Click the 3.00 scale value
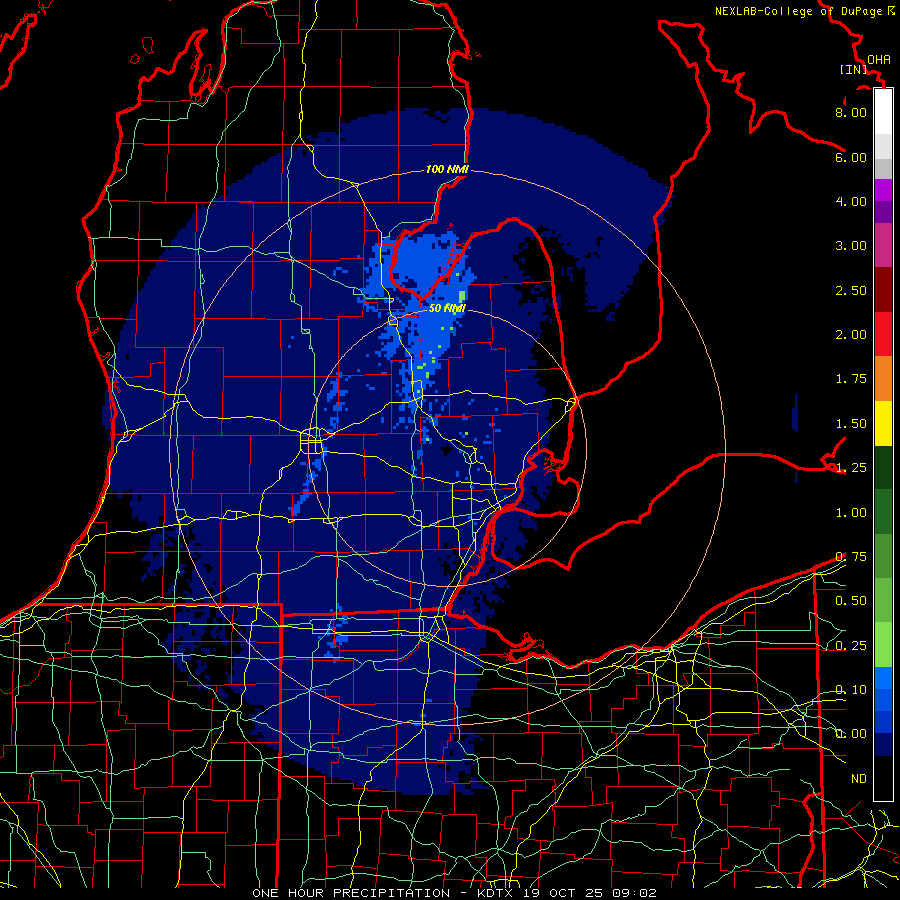This screenshot has height=900, width=900. pos(851,246)
